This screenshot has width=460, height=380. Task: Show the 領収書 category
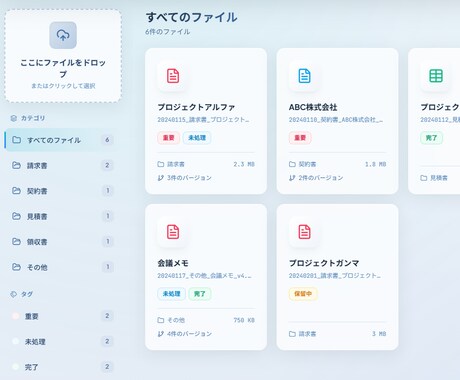click(61, 241)
